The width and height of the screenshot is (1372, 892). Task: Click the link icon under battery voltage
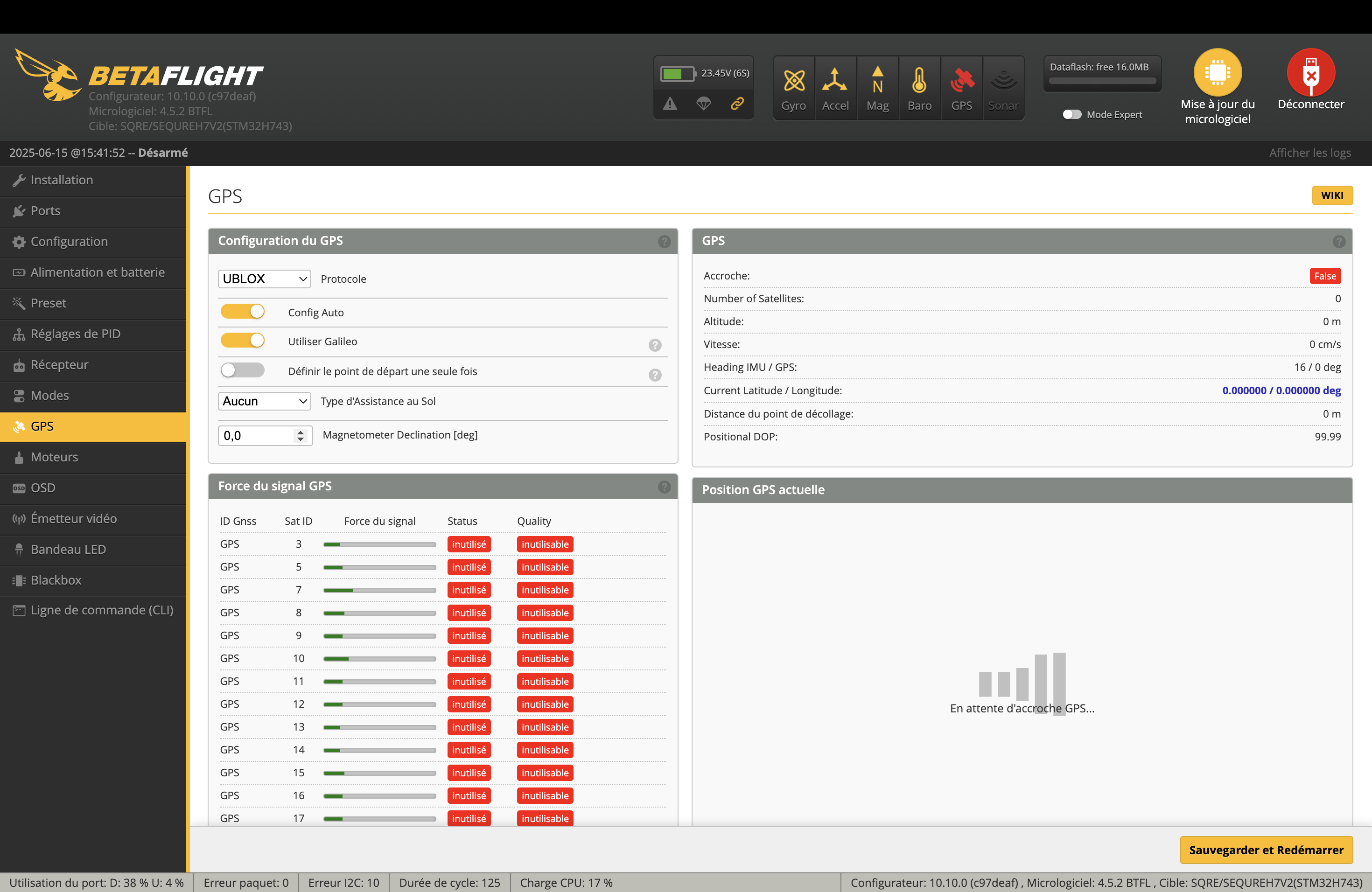pyautogui.click(x=737, y=104)
